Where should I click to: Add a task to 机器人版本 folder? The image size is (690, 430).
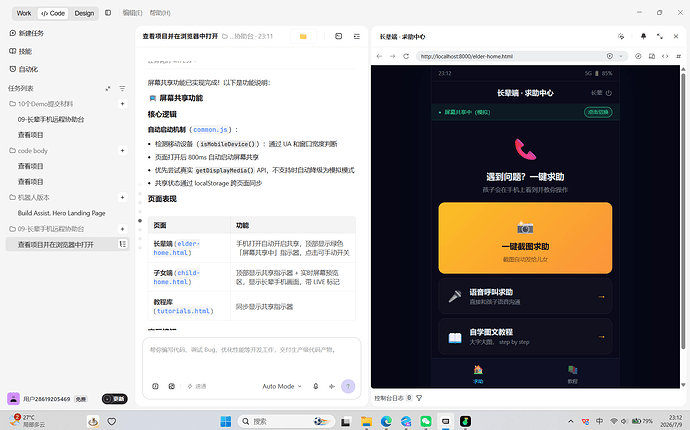(122, 197)
